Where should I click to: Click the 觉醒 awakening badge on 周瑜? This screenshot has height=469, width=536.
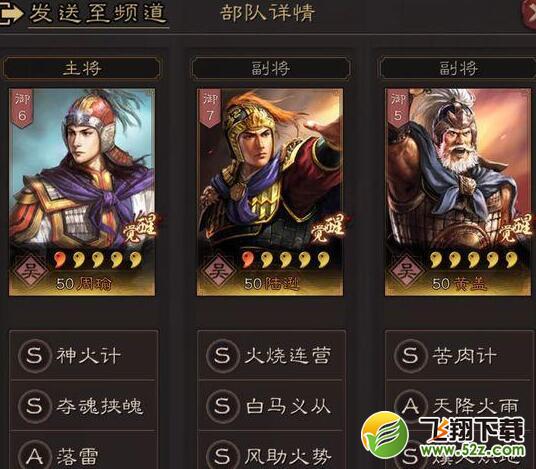pos(140,227)
